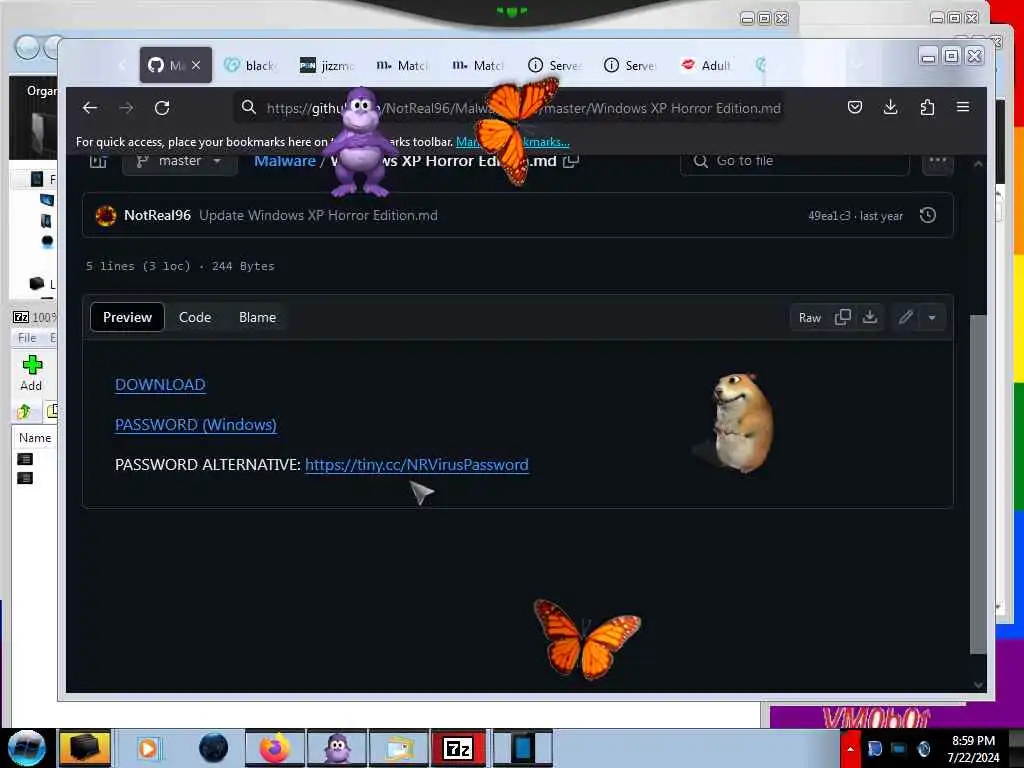The height and width of the screenshot is (768, 1024).
Task: Click the URL bar search magnifier icon
Action: pos(249,107)
